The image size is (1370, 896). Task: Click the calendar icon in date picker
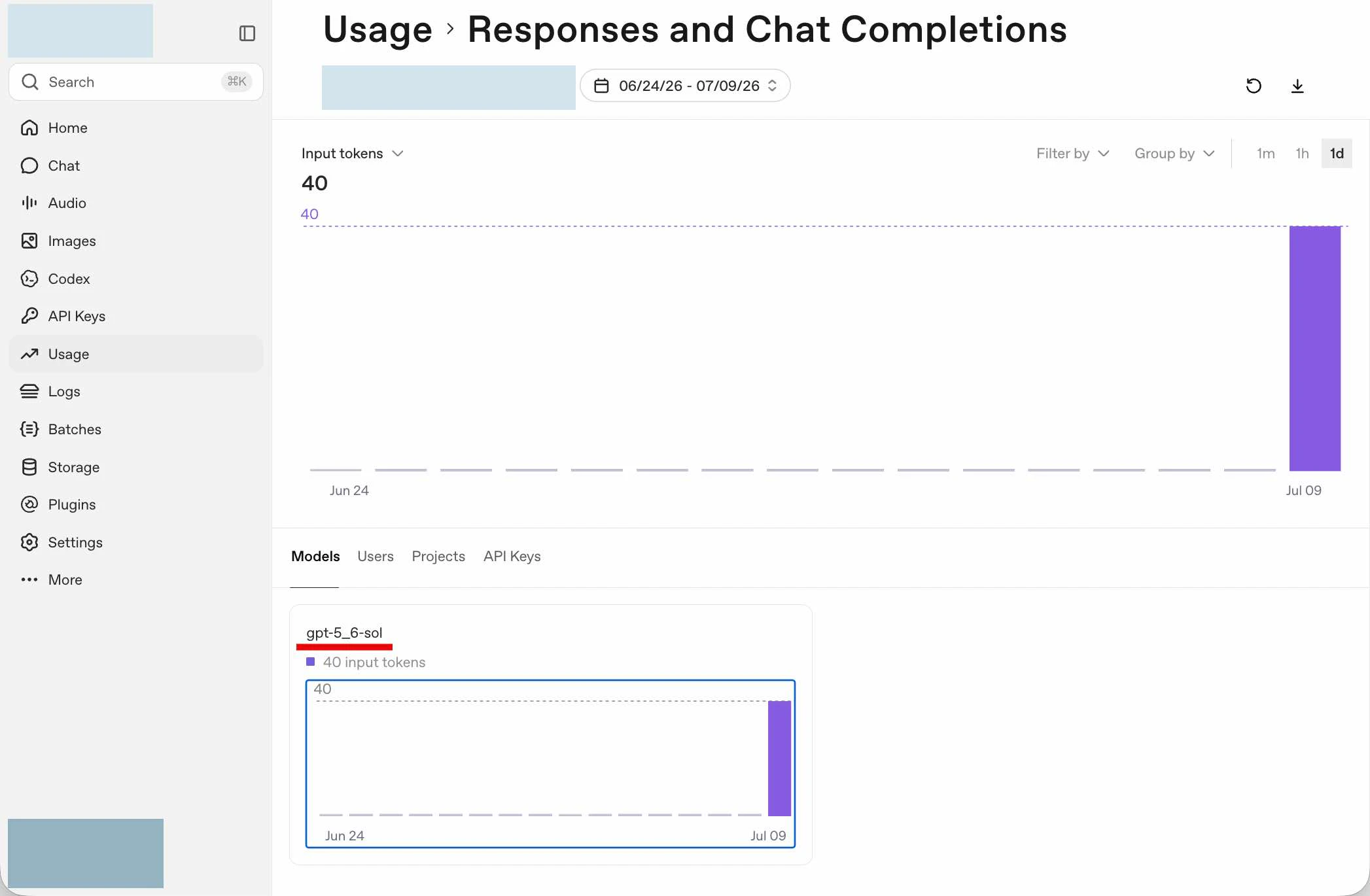pos(601,86)
